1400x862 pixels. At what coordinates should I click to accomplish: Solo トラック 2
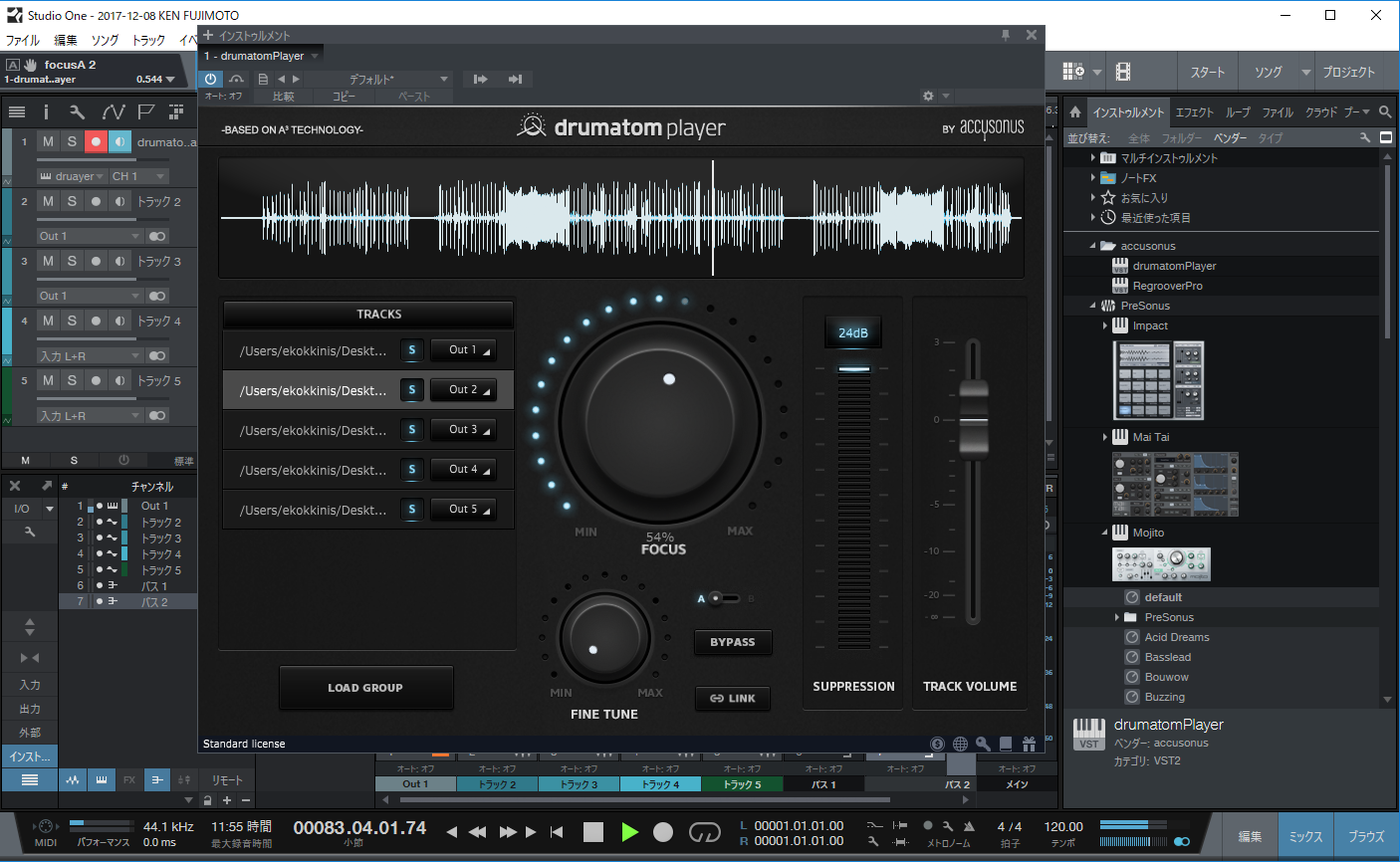(72, 201)
